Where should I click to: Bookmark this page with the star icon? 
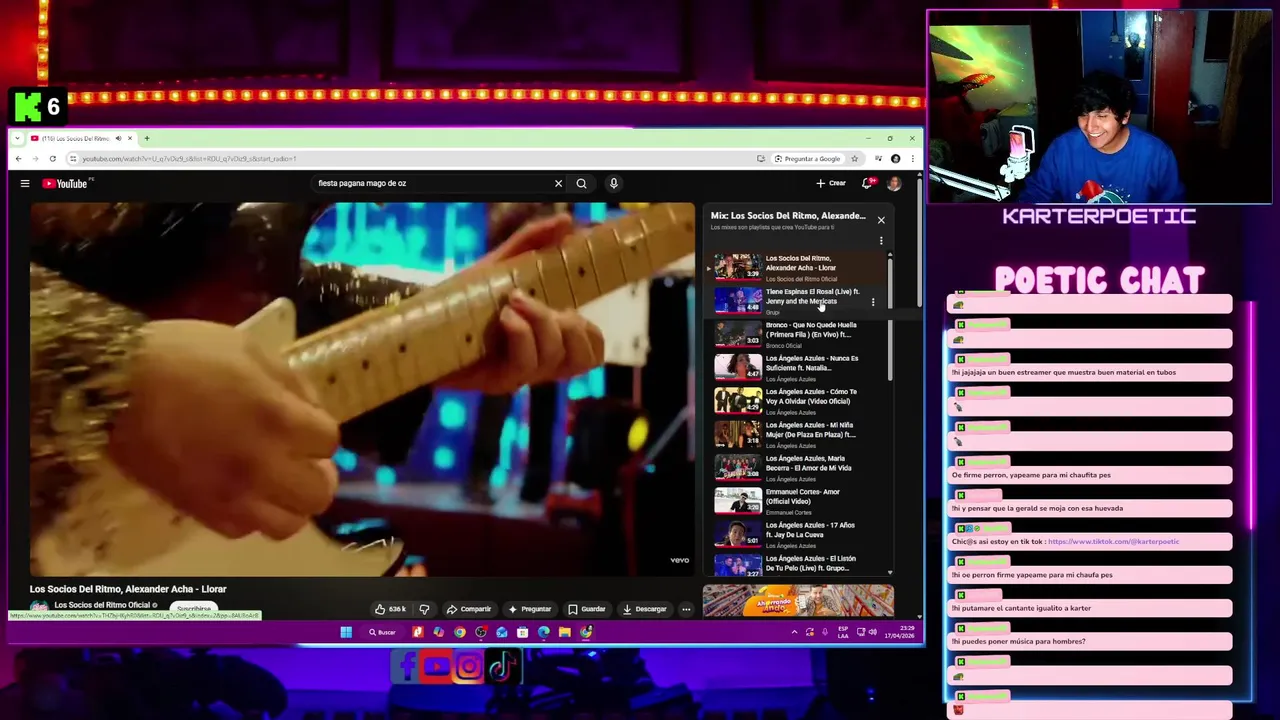click(854, 159)
